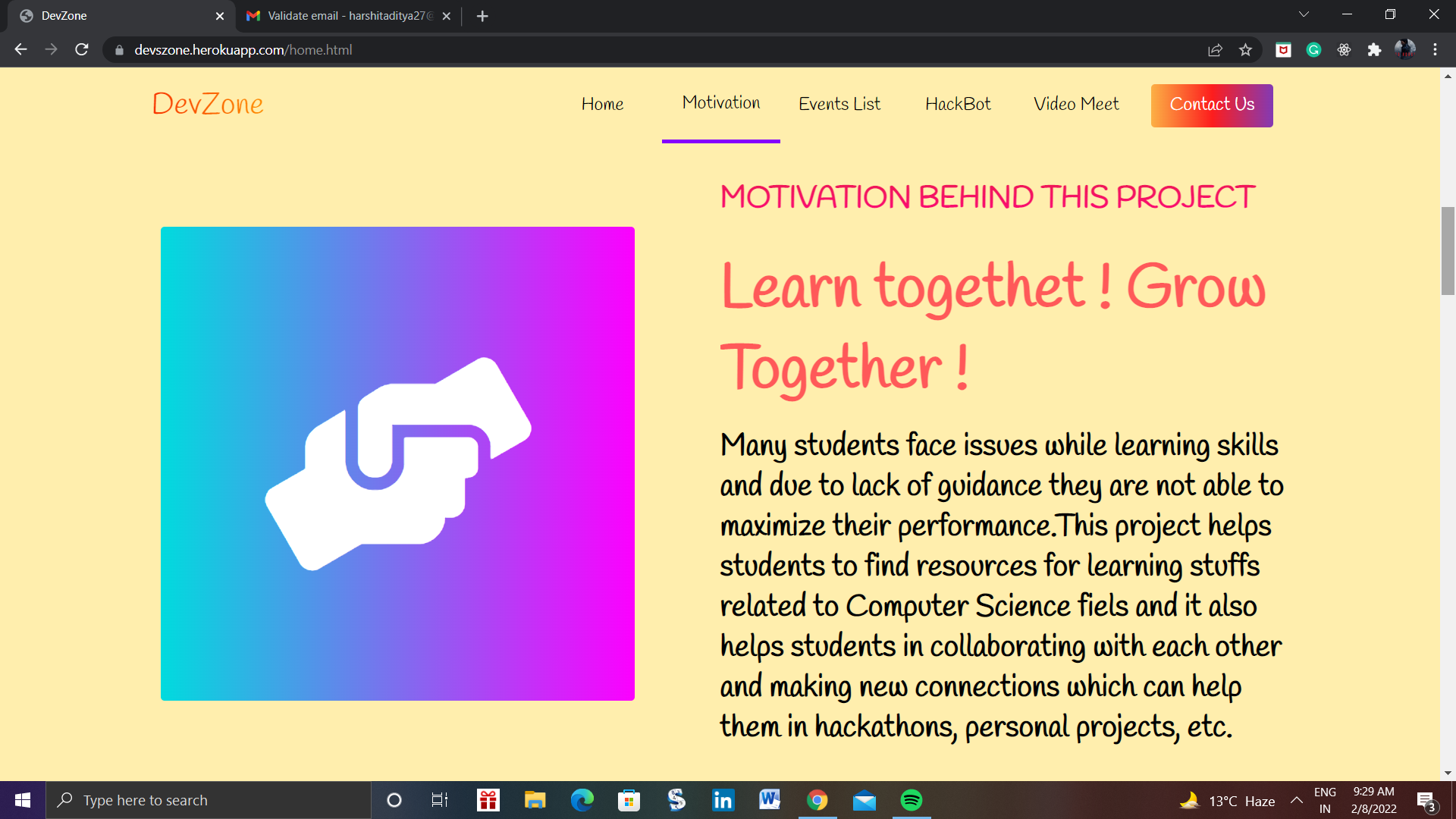The height and width of the screenshot is (819, 1456).
Task: Open Spotify from the taskbar
Action: (x=912, y=800)
